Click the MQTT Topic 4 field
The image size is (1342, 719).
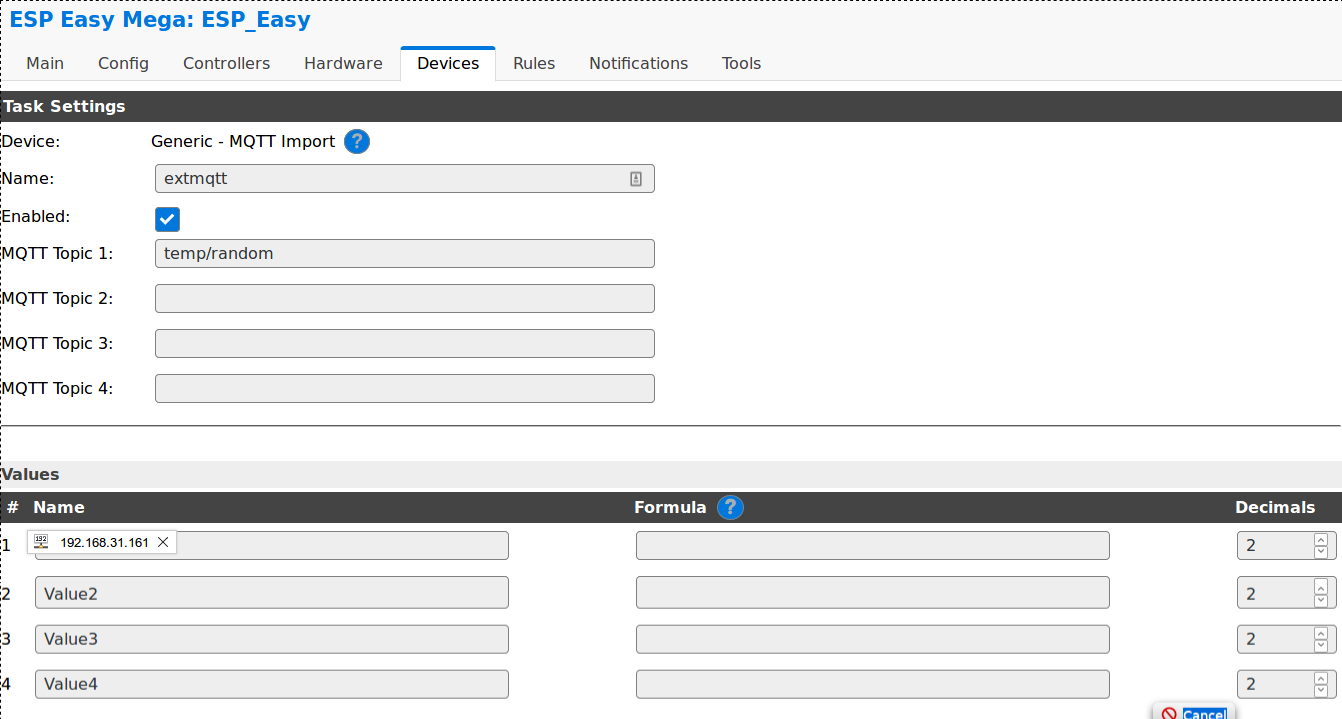point(405,389)
